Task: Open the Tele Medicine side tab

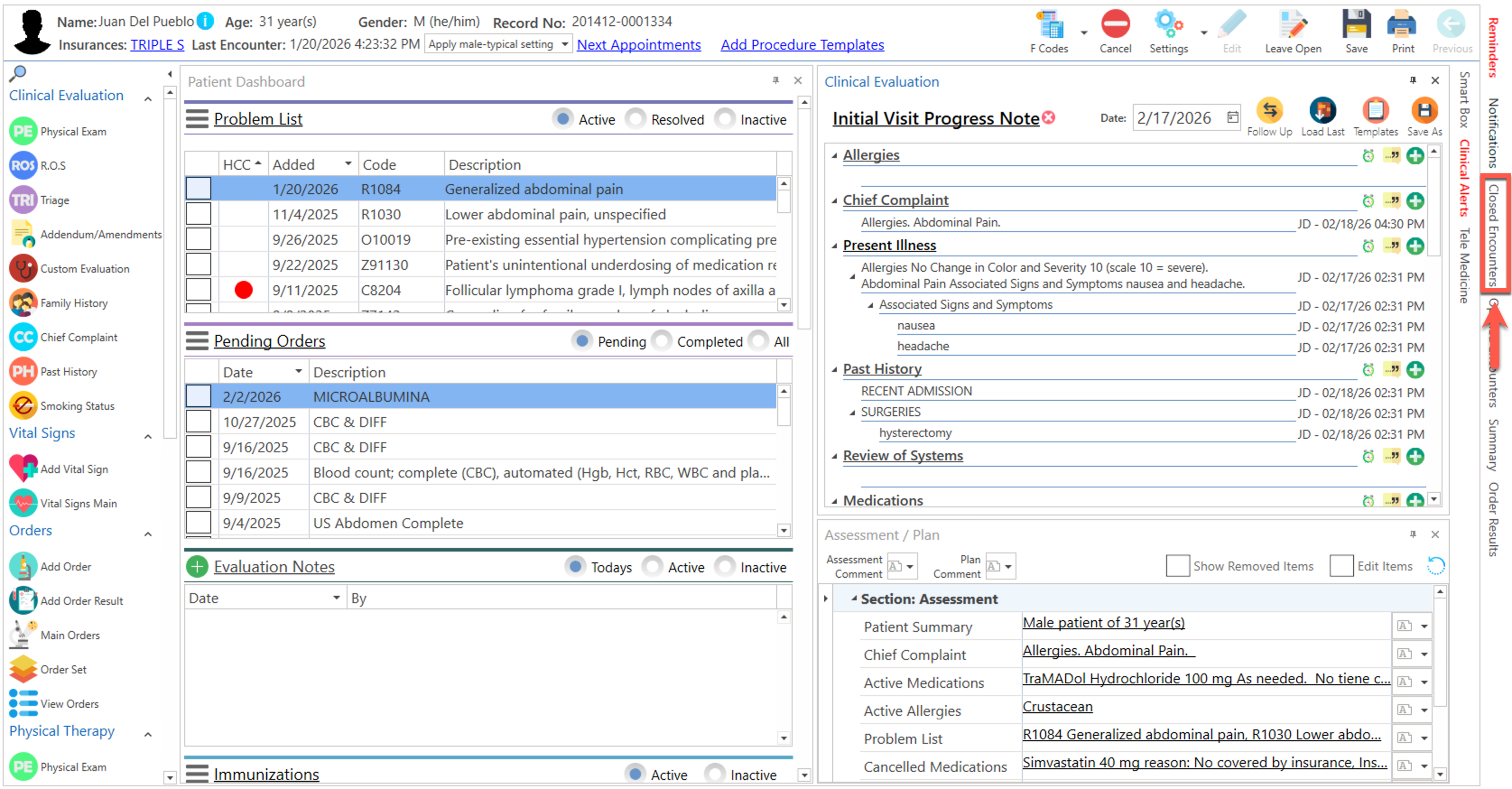Action: click(x=1465, y=265)
